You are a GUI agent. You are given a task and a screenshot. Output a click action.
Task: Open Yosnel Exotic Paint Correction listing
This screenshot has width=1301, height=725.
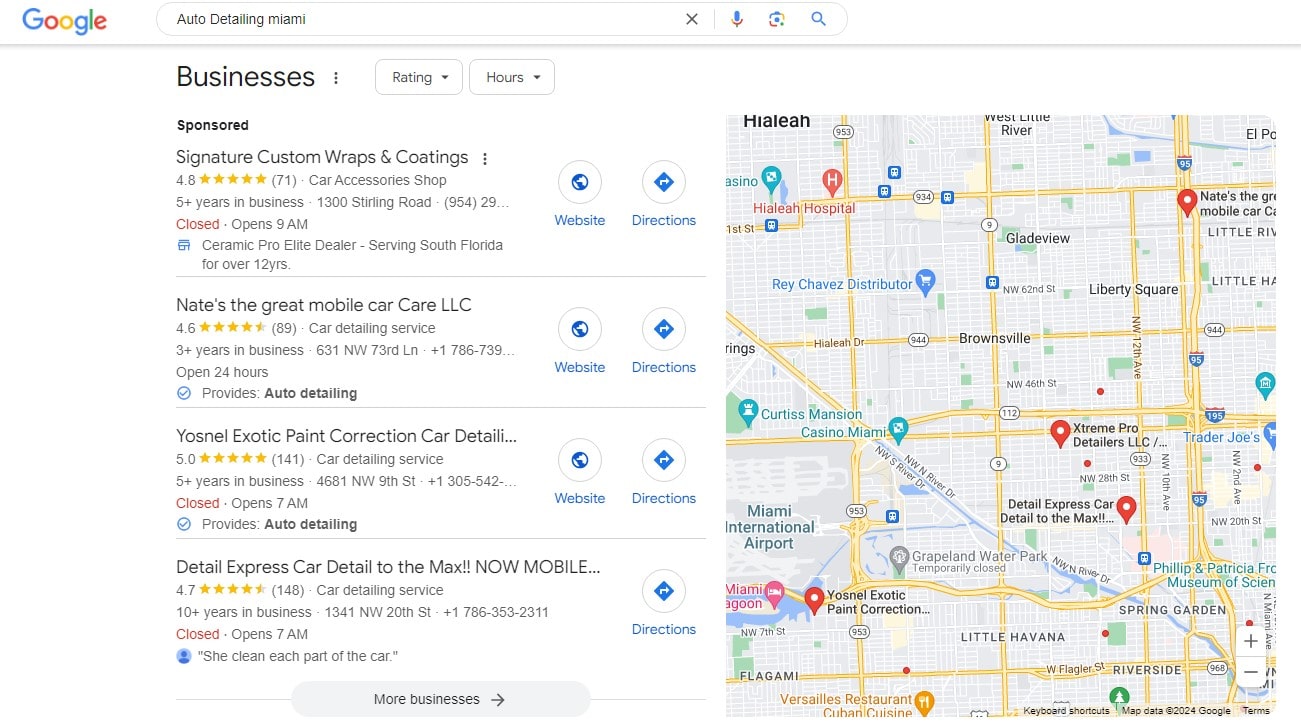[347, 436]
